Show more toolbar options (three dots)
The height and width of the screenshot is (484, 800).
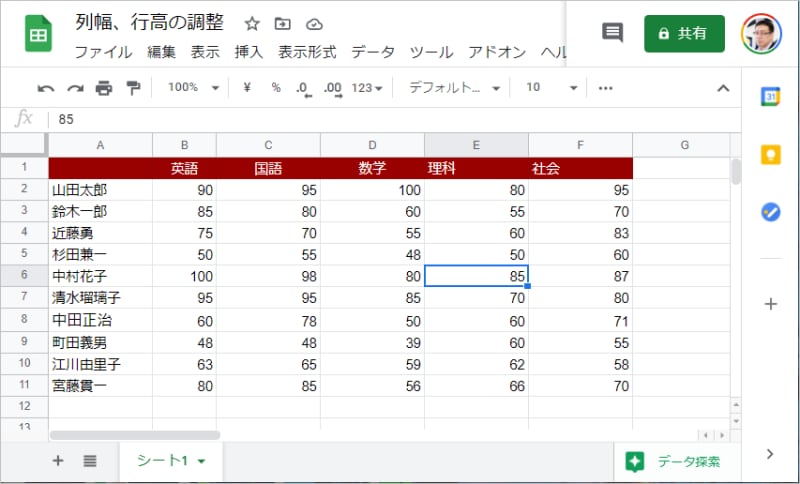[x=605, y=88]
